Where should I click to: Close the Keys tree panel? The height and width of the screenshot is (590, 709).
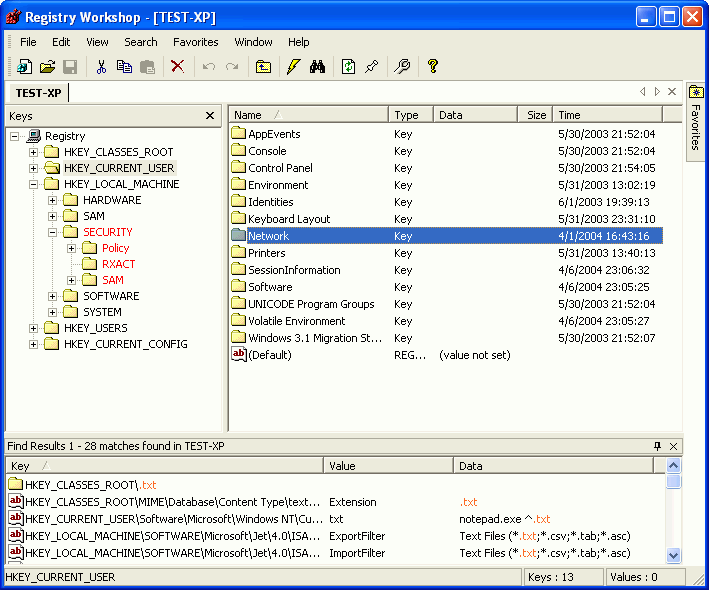click(210, 116)
